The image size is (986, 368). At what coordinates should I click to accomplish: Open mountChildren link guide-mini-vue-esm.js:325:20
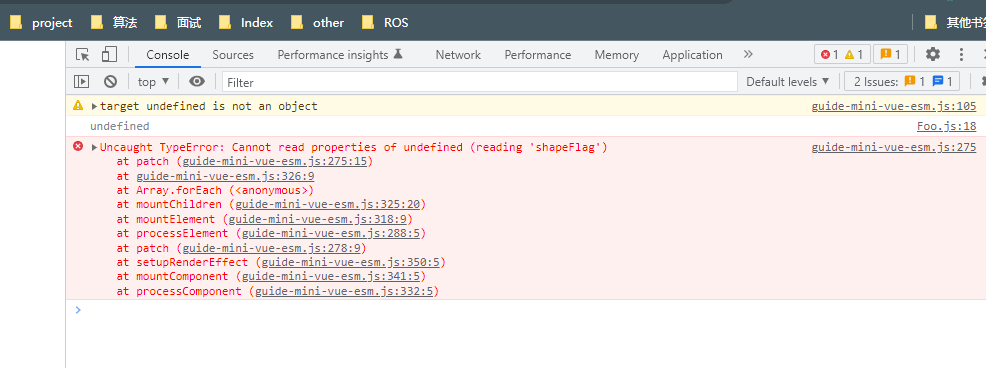328,204
